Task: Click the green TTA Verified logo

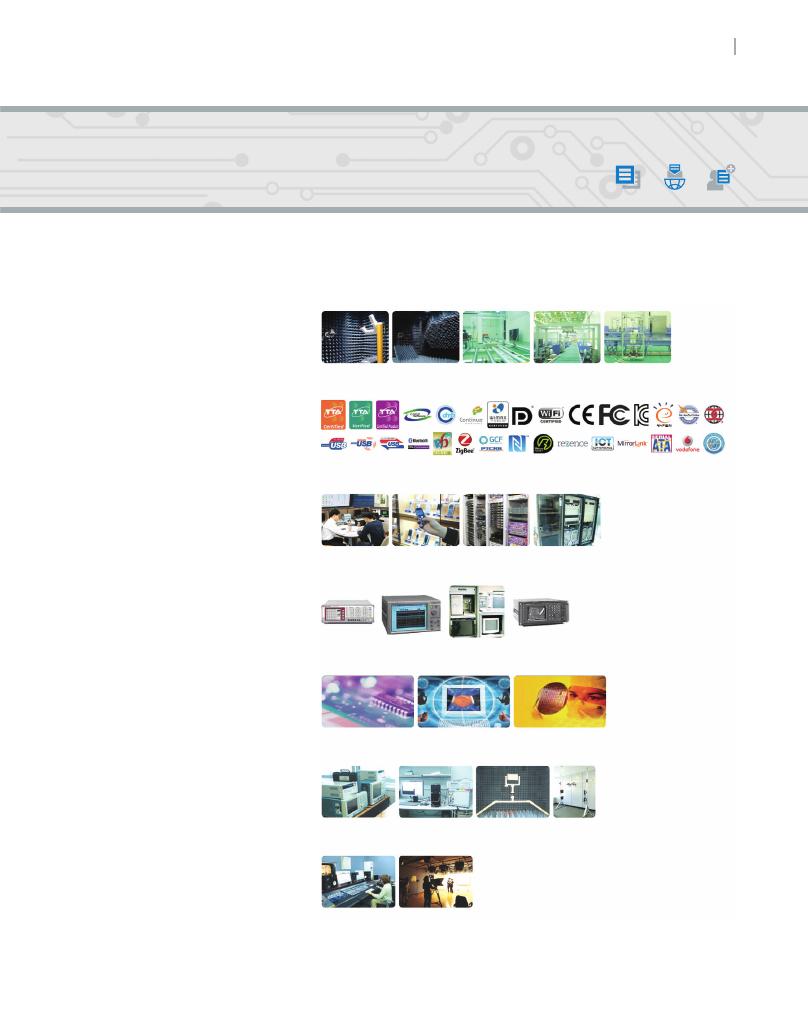Action: point(360,415)
